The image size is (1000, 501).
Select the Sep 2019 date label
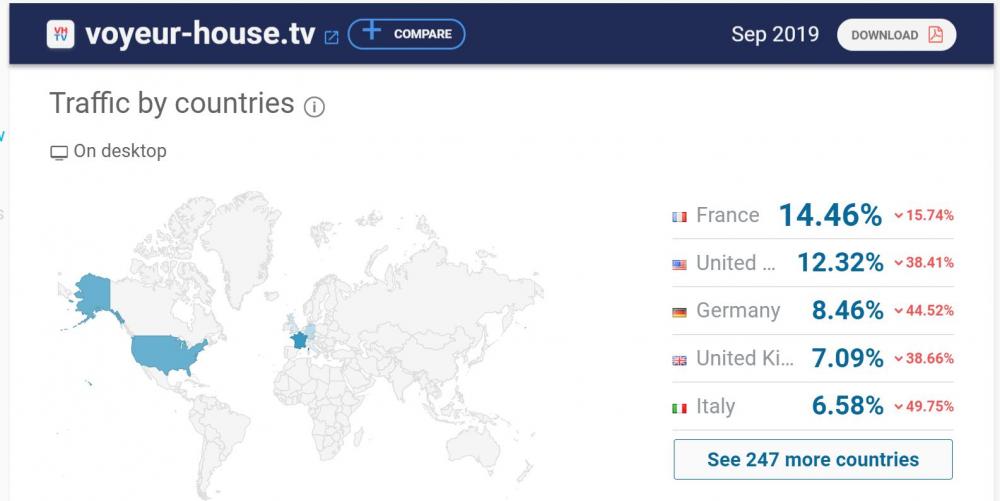tap(775, 34)
